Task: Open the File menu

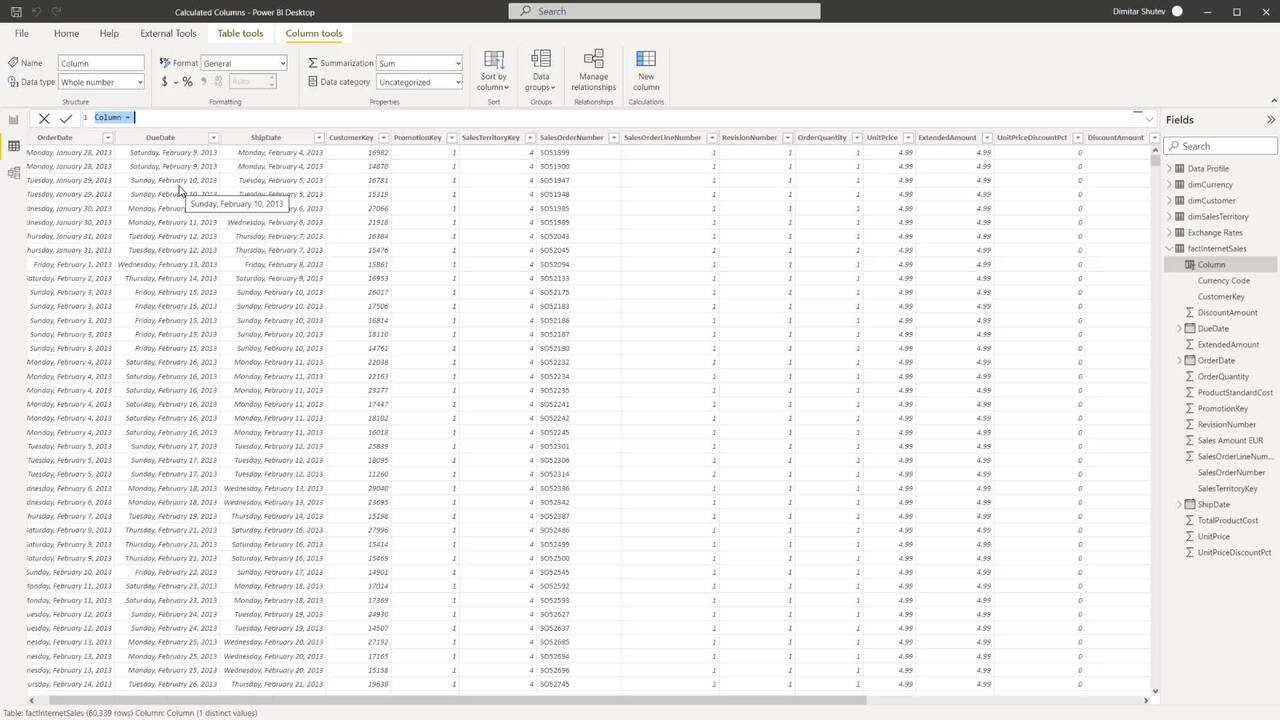Action: point(21,33)
